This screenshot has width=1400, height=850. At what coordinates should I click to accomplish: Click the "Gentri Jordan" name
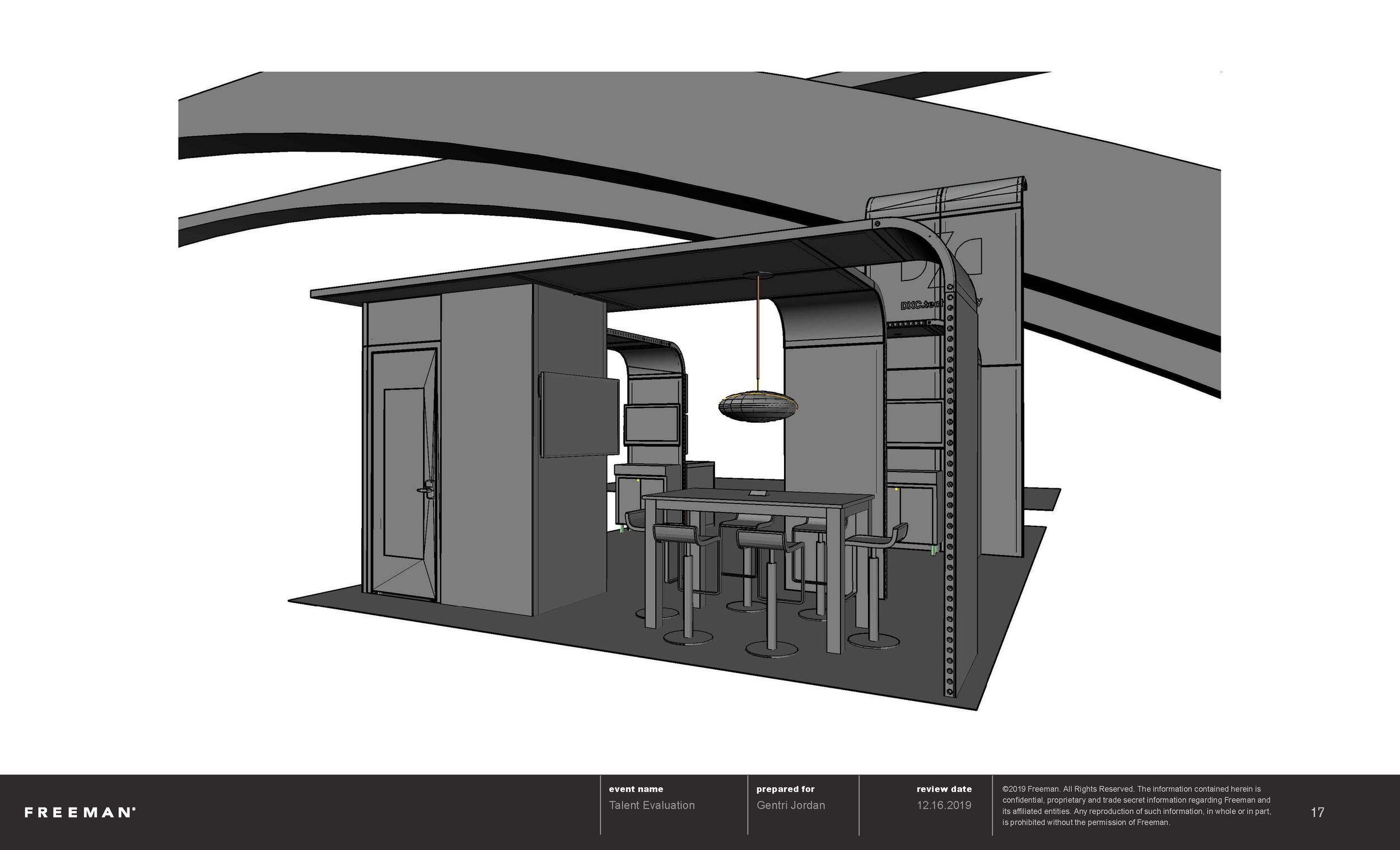[x=790, y=805]
